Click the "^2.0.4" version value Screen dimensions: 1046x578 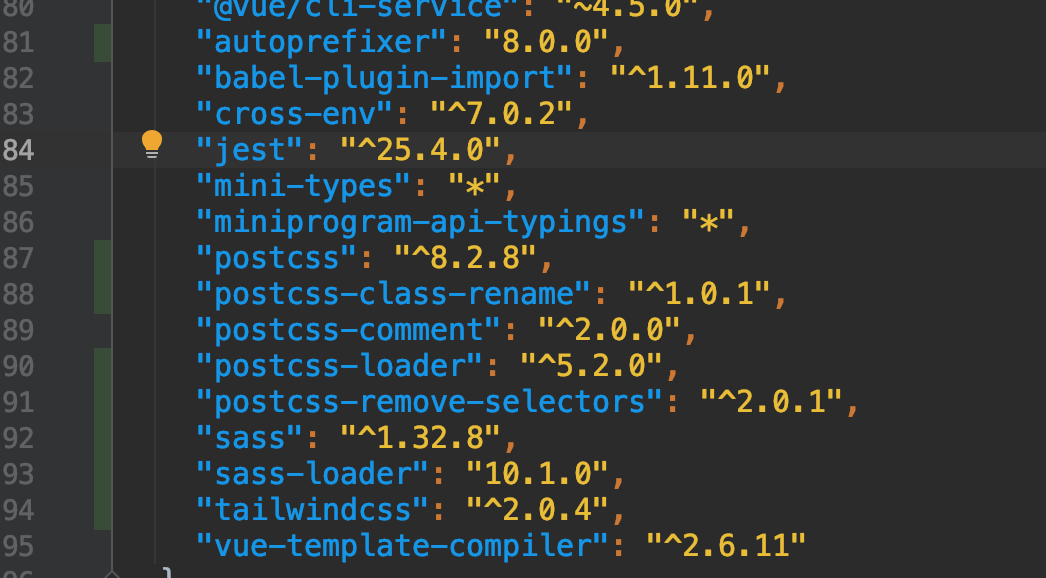(x=537, y=511)
